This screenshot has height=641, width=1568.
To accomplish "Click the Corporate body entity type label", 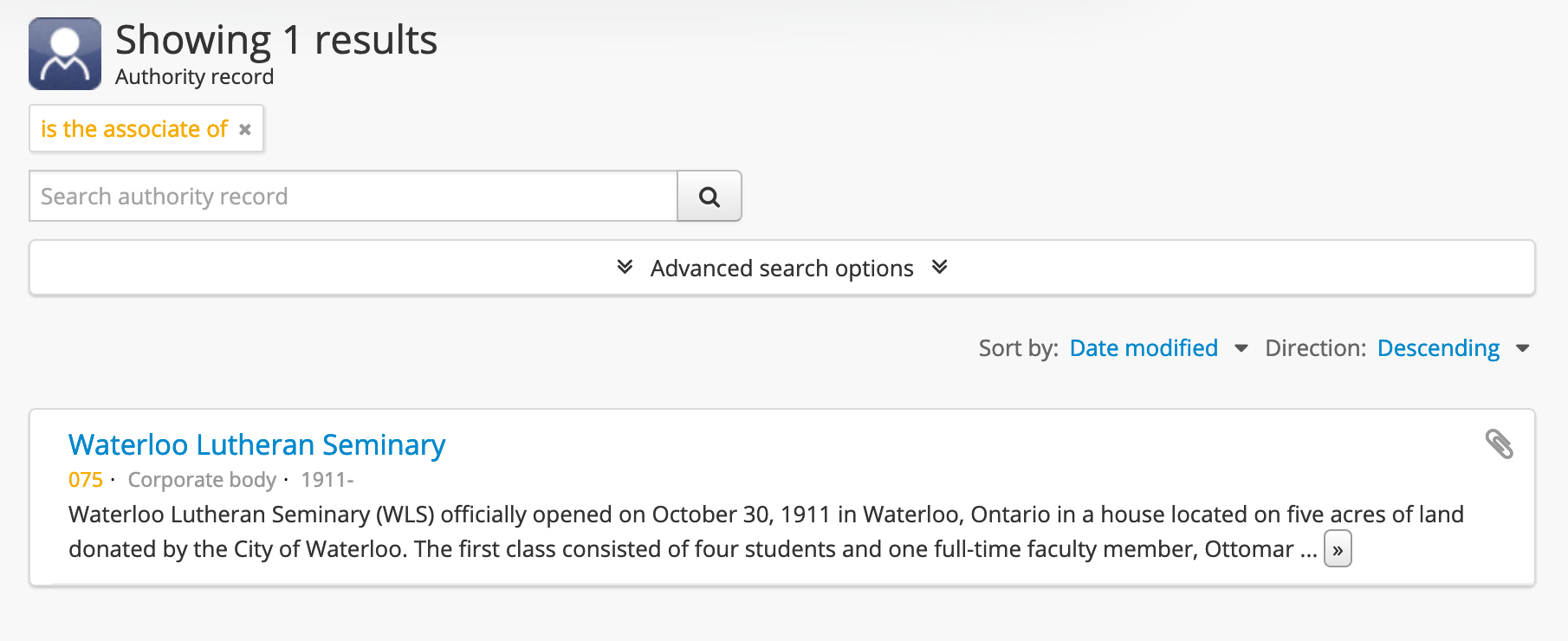I will pyautogui.click(x=202, y=480).
